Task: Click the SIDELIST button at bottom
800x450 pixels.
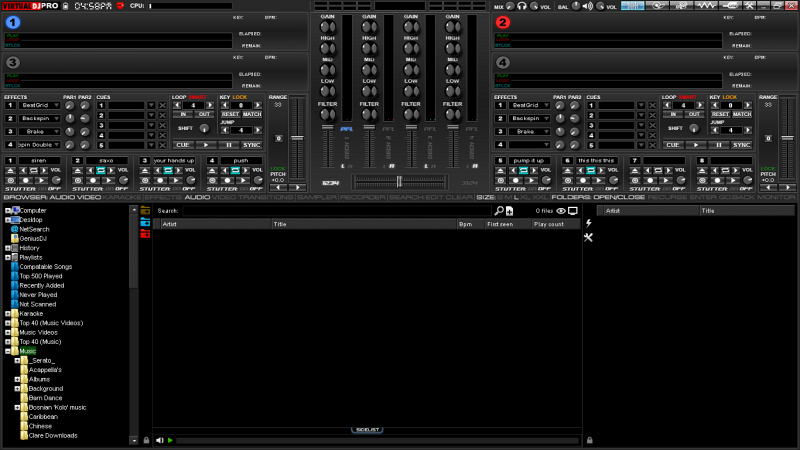Action: 367,430
